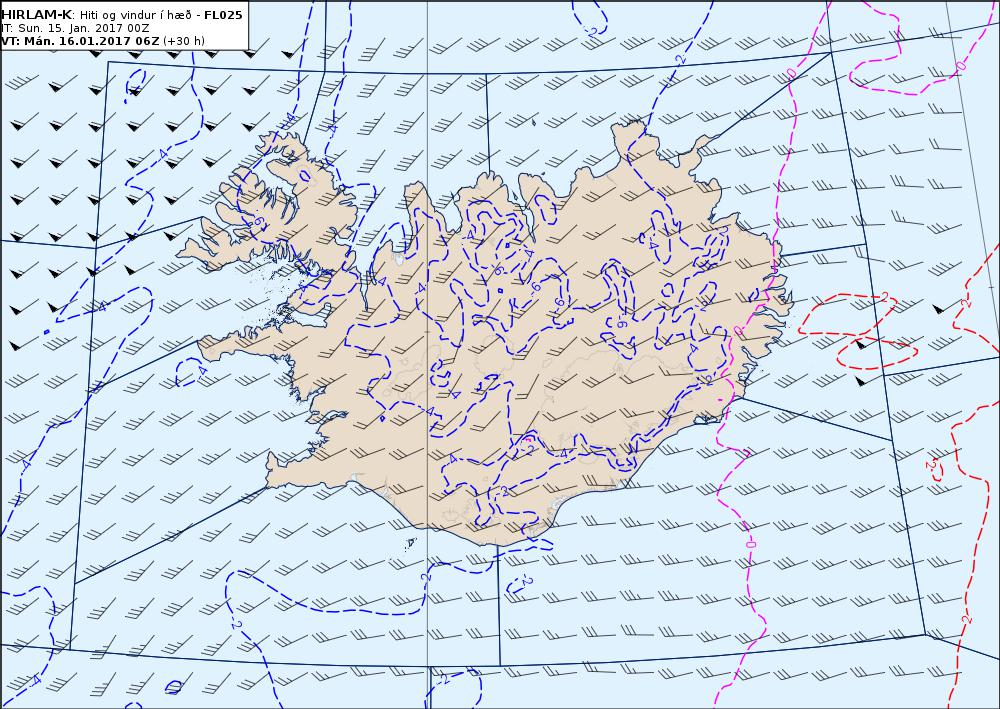
Task: Click the 'Hiti og vindur í hæð' title text
Action: [135, 15]
